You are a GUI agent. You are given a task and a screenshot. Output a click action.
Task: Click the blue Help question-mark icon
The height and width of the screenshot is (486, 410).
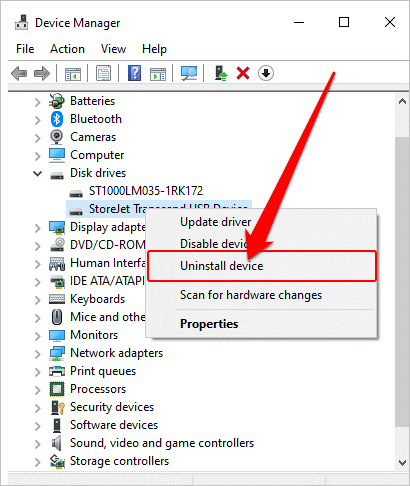point(134,73)
